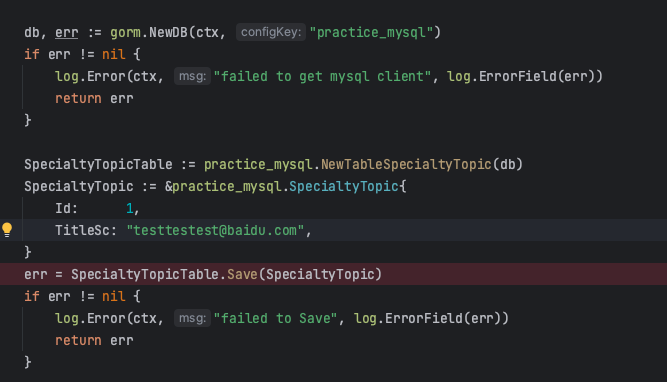667x382 pixels.
Task: Click the "failed to Save" string
Action: click(275, 319)
